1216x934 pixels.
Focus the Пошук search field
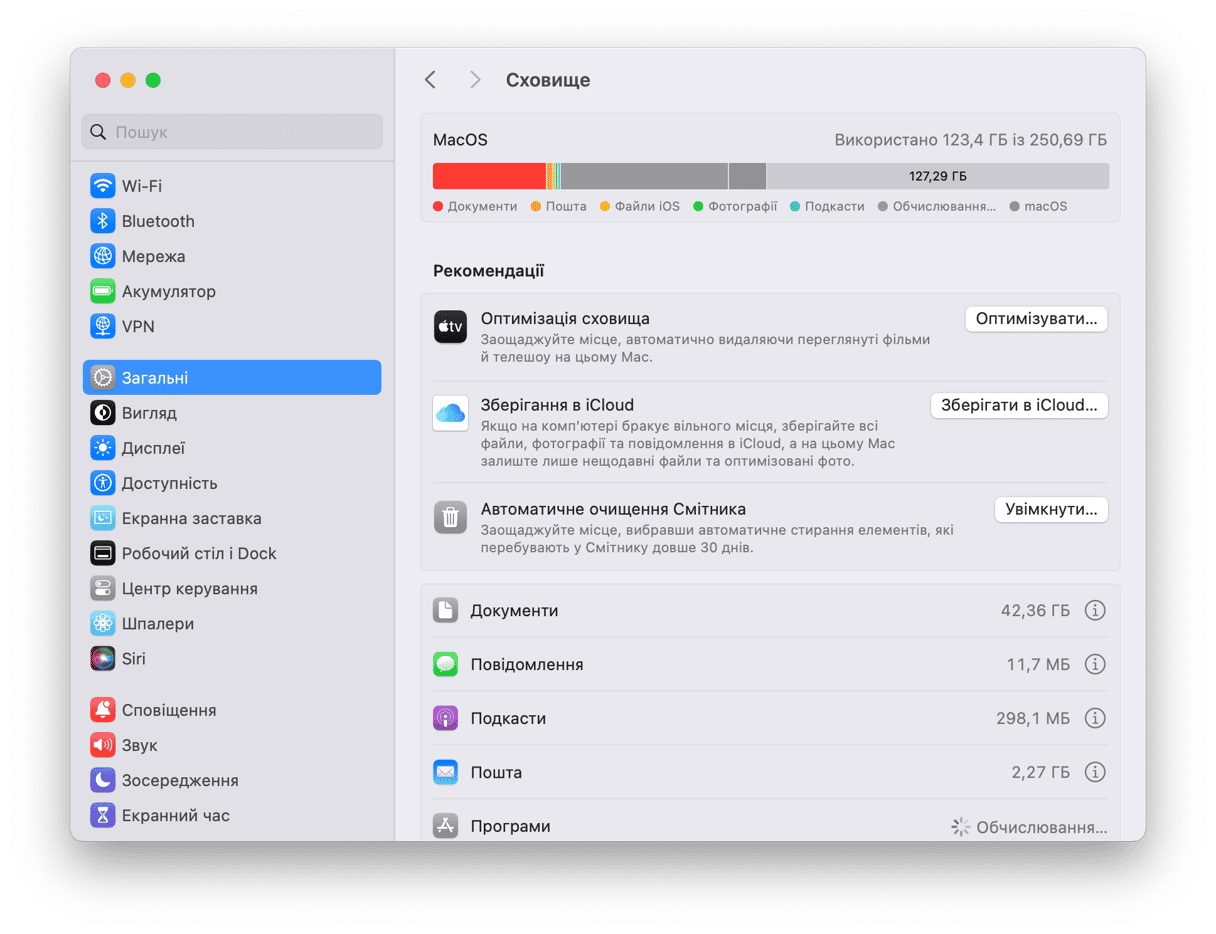pos(232,132)
